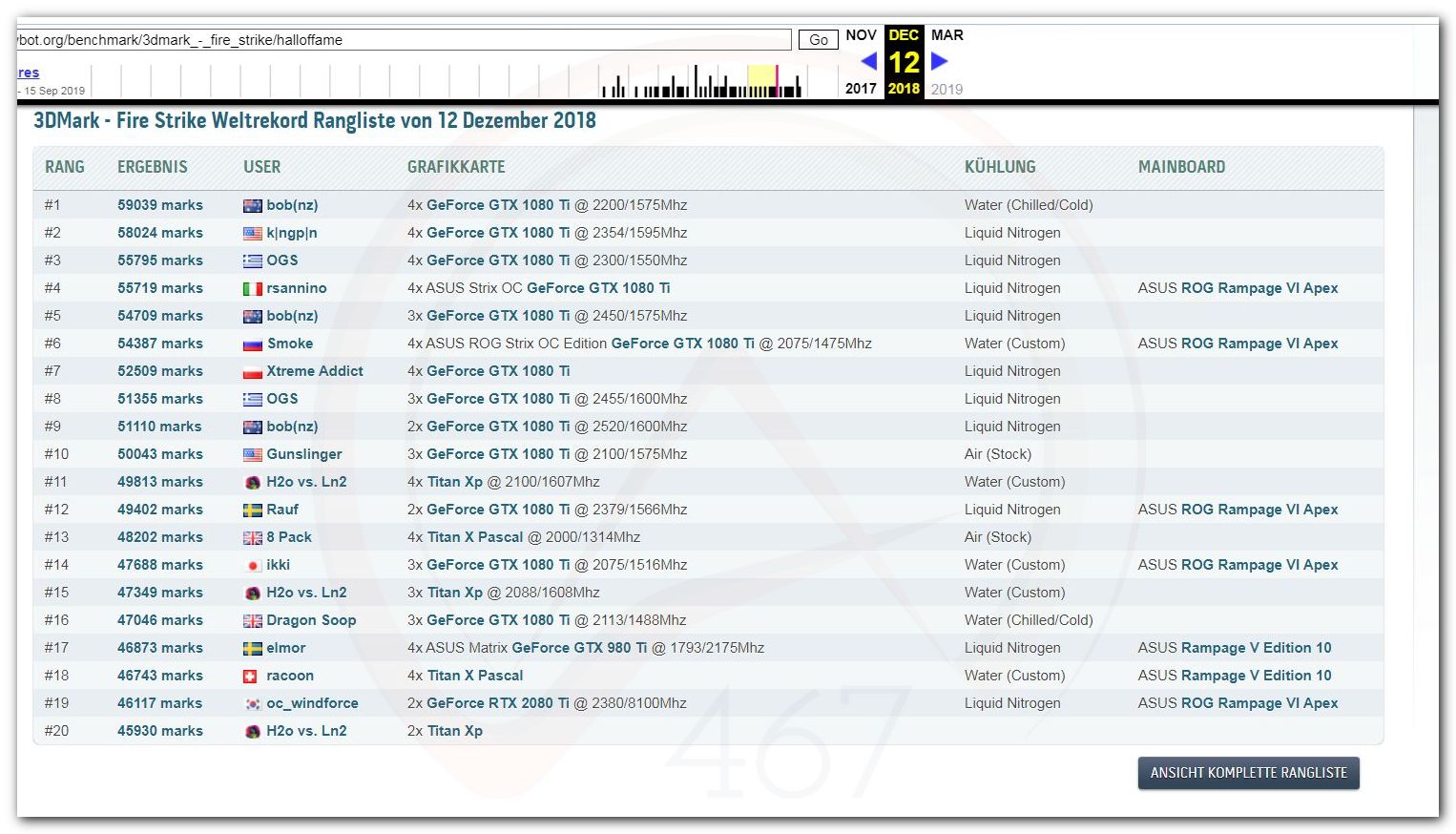
Task: Click the Japanese flag next to ikki
Action: click(253, 566)
